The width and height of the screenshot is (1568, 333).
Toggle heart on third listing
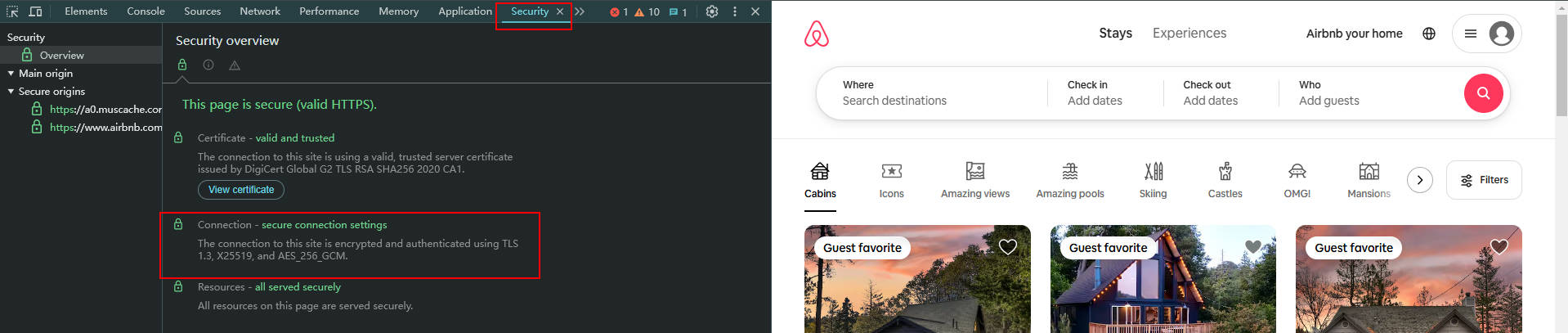coord(1499,247)
